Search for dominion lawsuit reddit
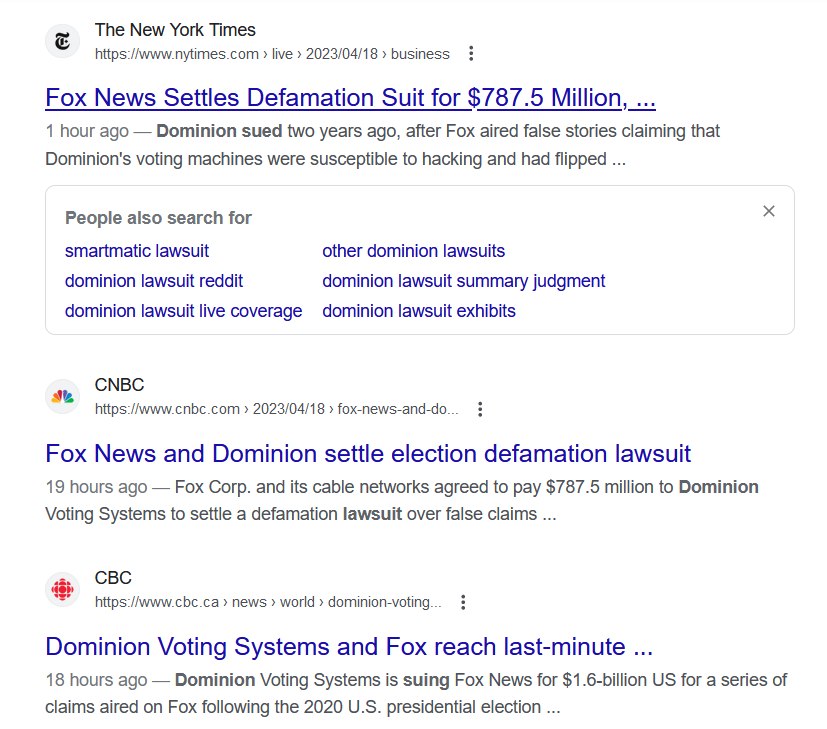The image size is (827, 729). [x=154, y=281]
